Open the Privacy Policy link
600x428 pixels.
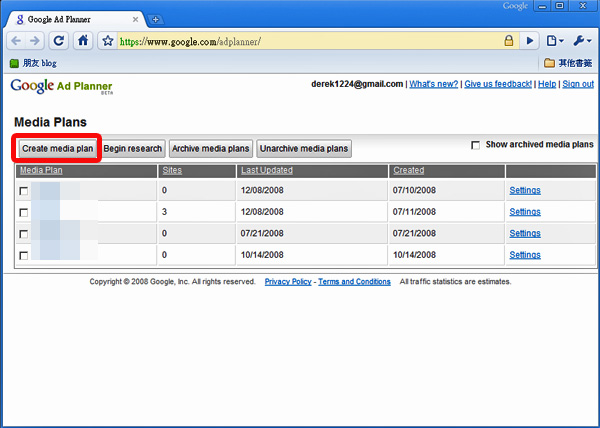(288, 282)
